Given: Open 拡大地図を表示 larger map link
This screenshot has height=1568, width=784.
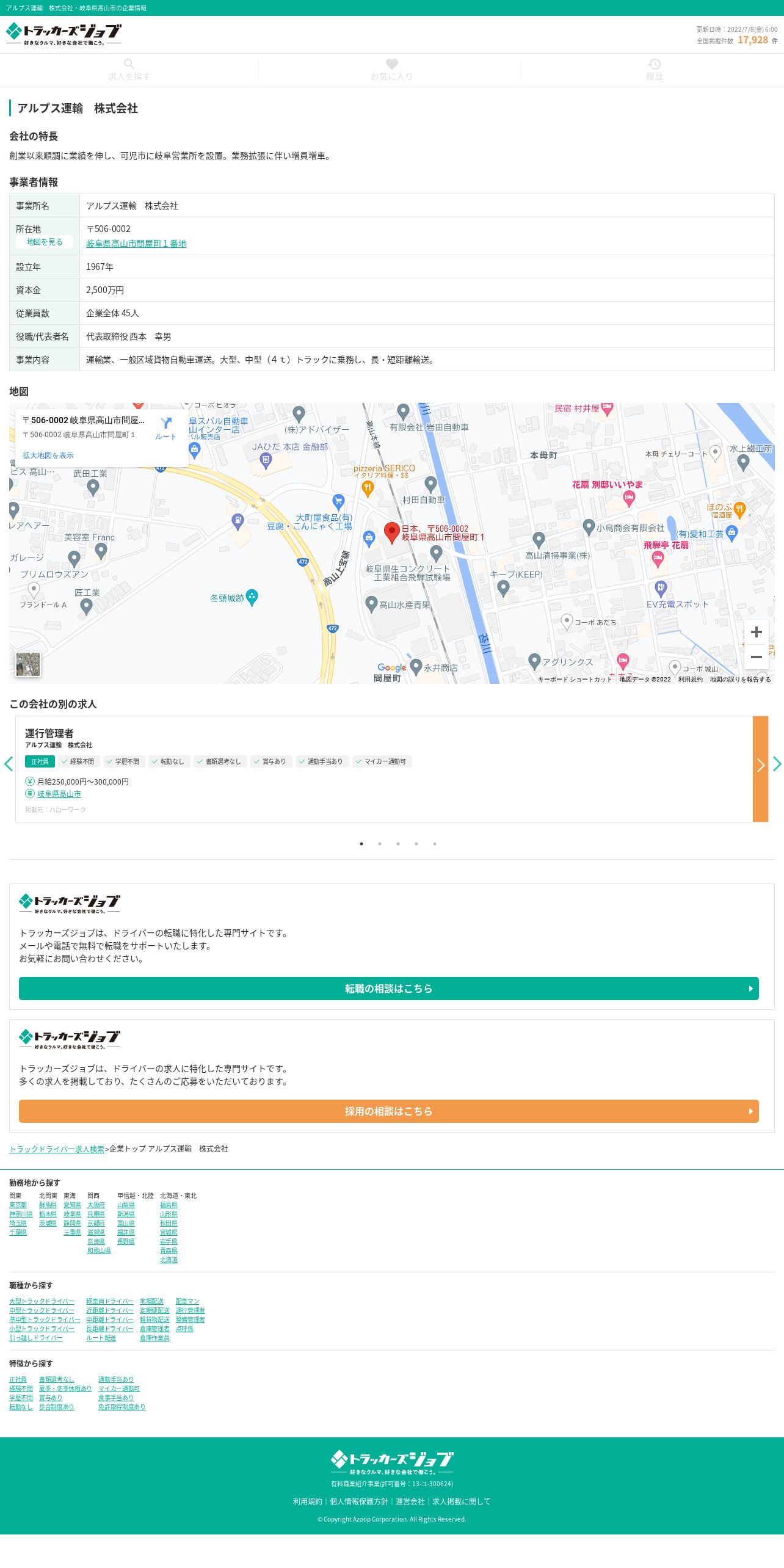Looking at the screenshot, I should tap(48, 456).
